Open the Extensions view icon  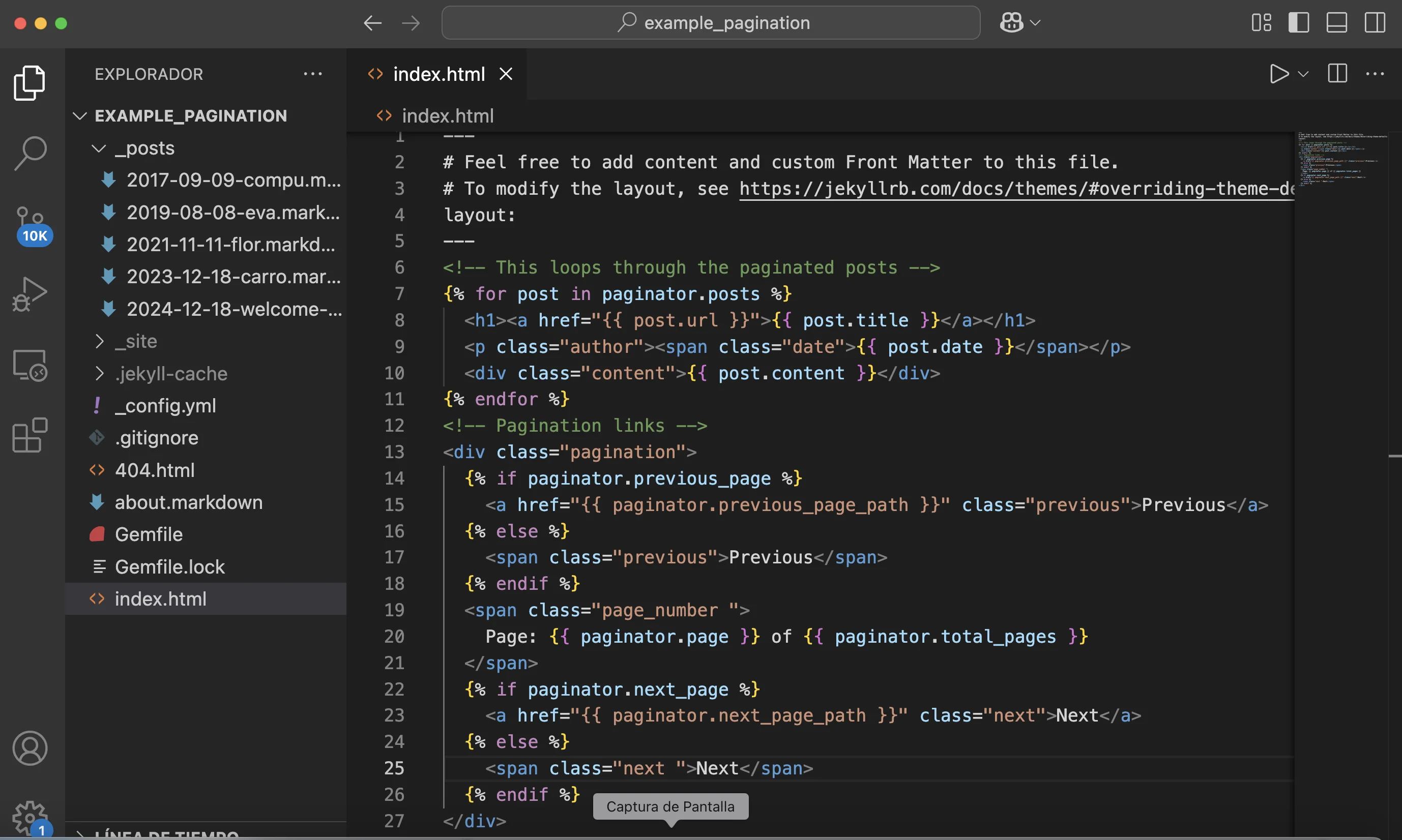tap(30, 435)
